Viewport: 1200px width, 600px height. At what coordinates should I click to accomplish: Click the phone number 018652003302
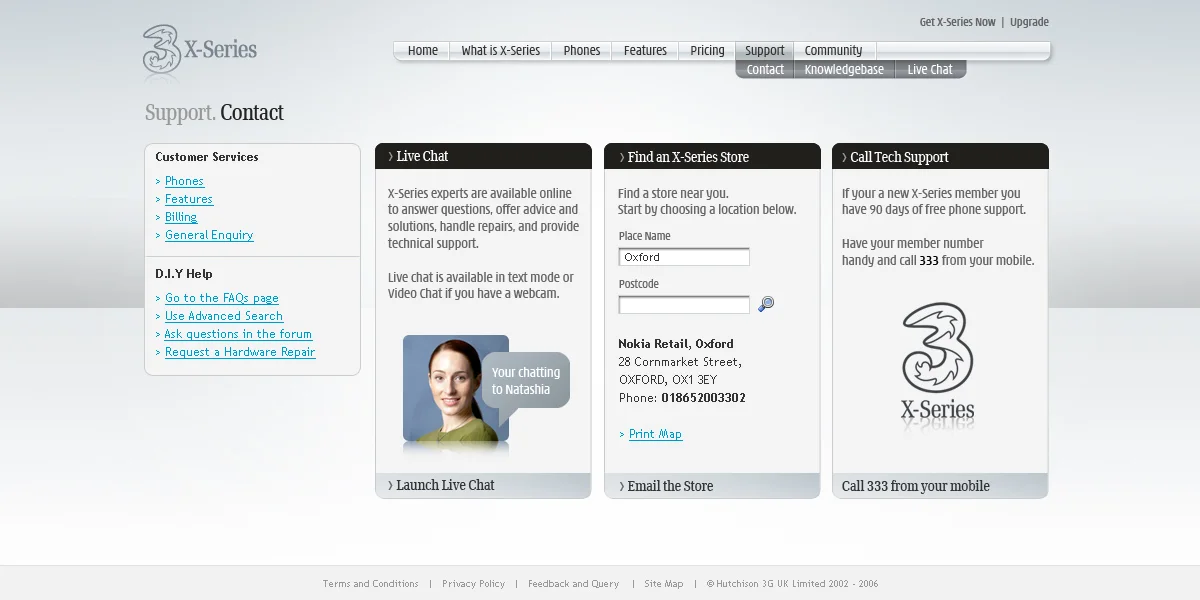[x=703, y=398]
